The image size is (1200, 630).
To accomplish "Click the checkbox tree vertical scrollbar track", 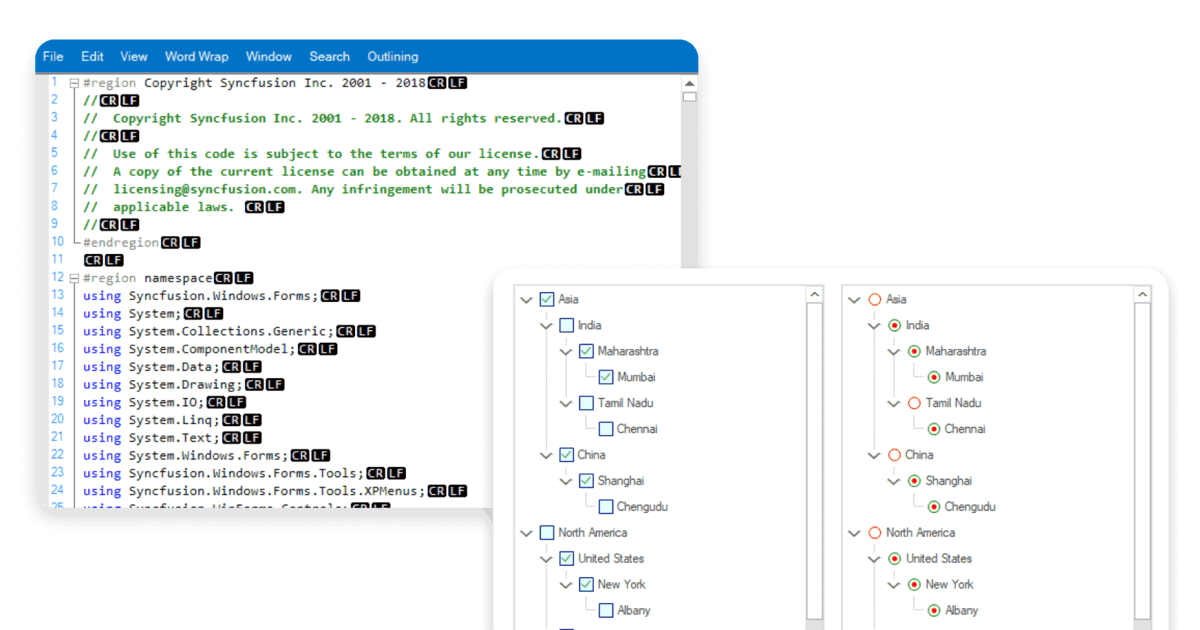I will 814,460.
